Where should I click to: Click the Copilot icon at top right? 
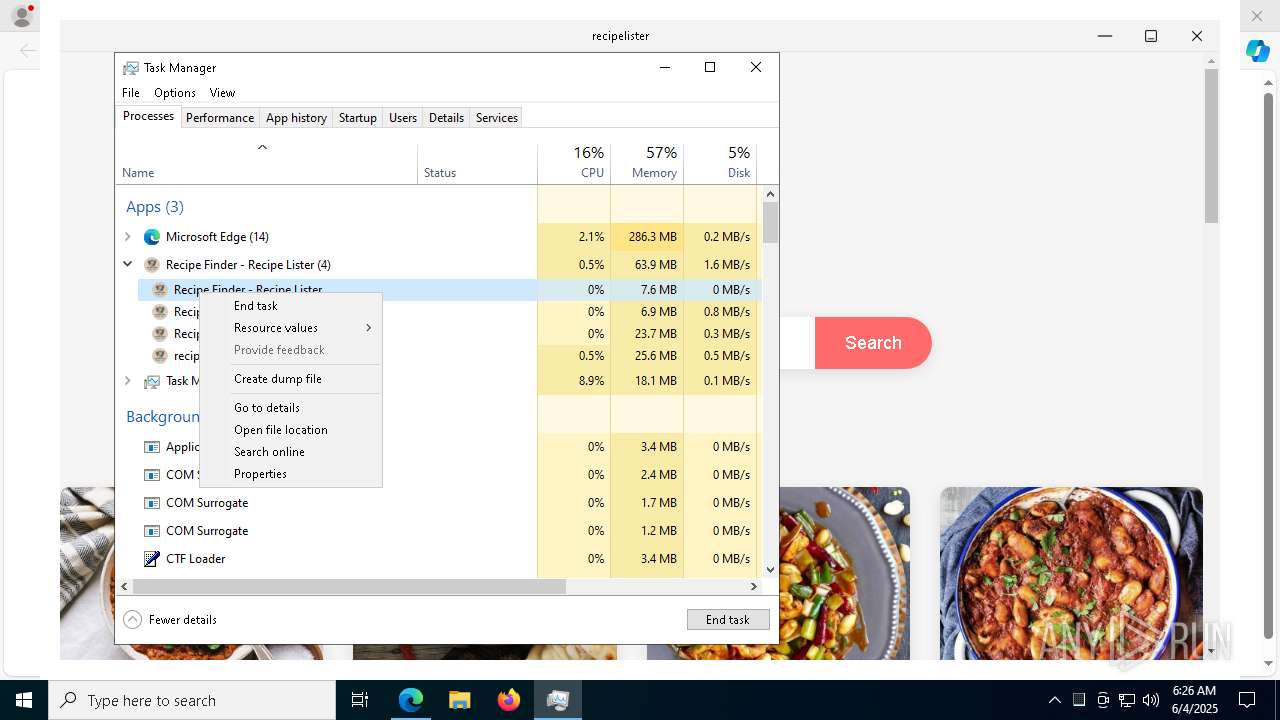1257,51
